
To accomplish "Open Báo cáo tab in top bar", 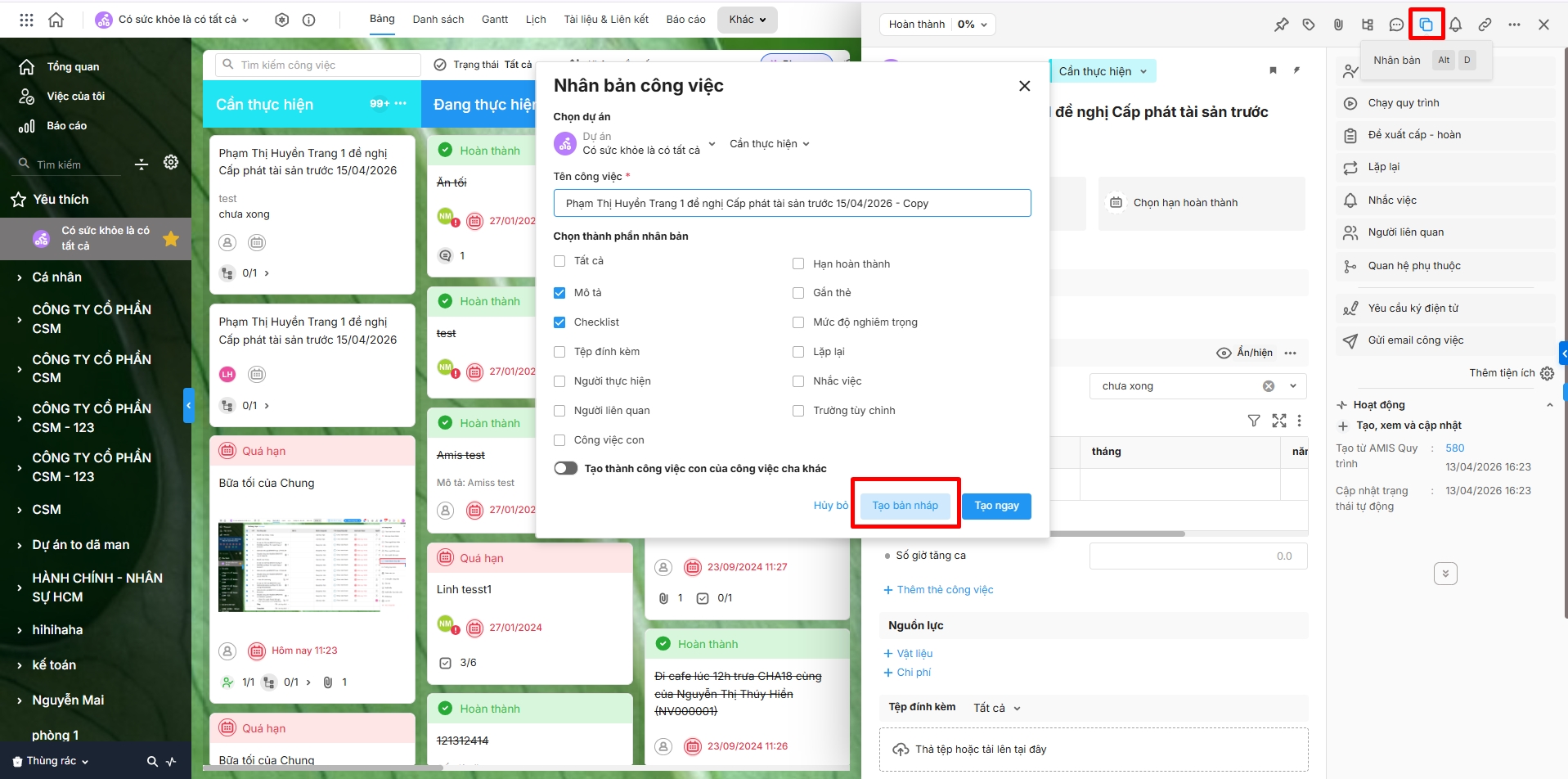I will tap(685, 20).
